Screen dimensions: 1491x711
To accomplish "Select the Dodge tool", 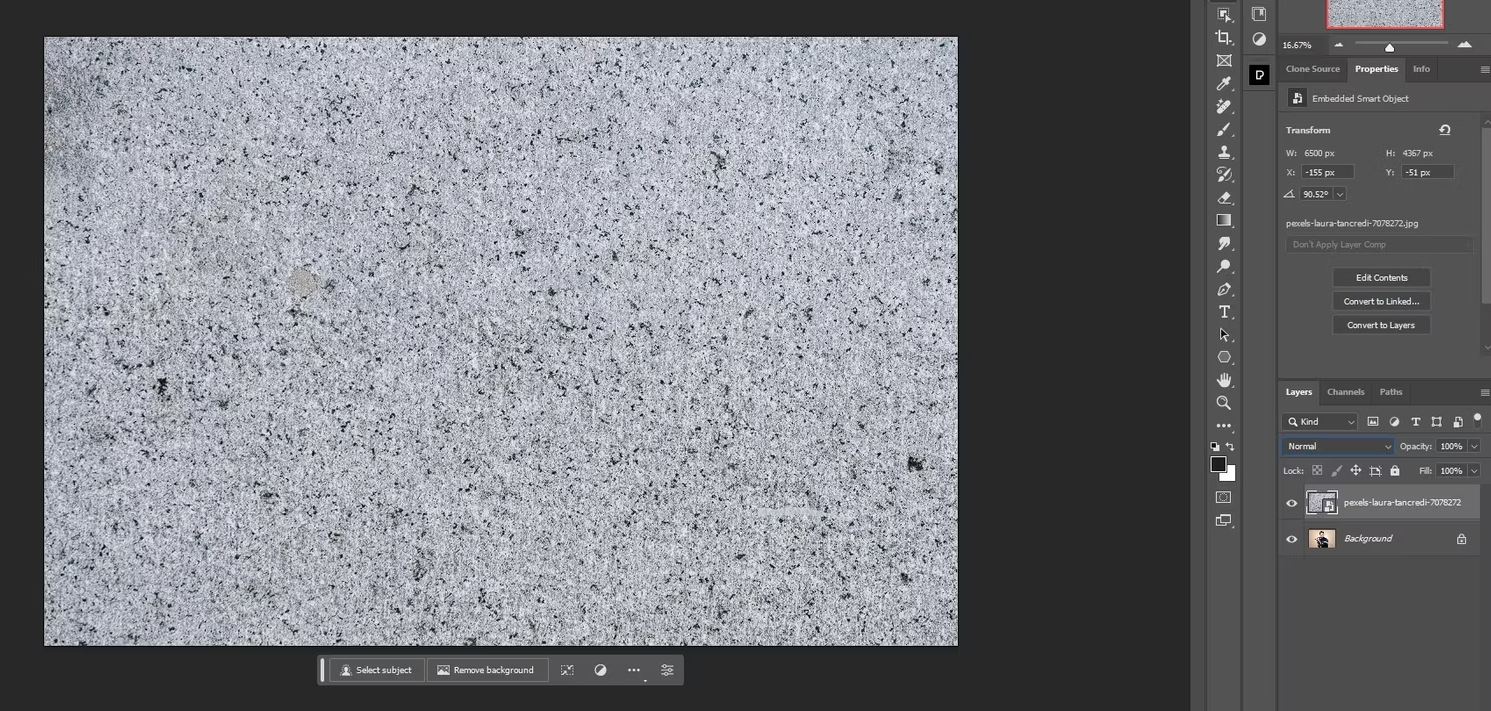I will (1224, 267).
